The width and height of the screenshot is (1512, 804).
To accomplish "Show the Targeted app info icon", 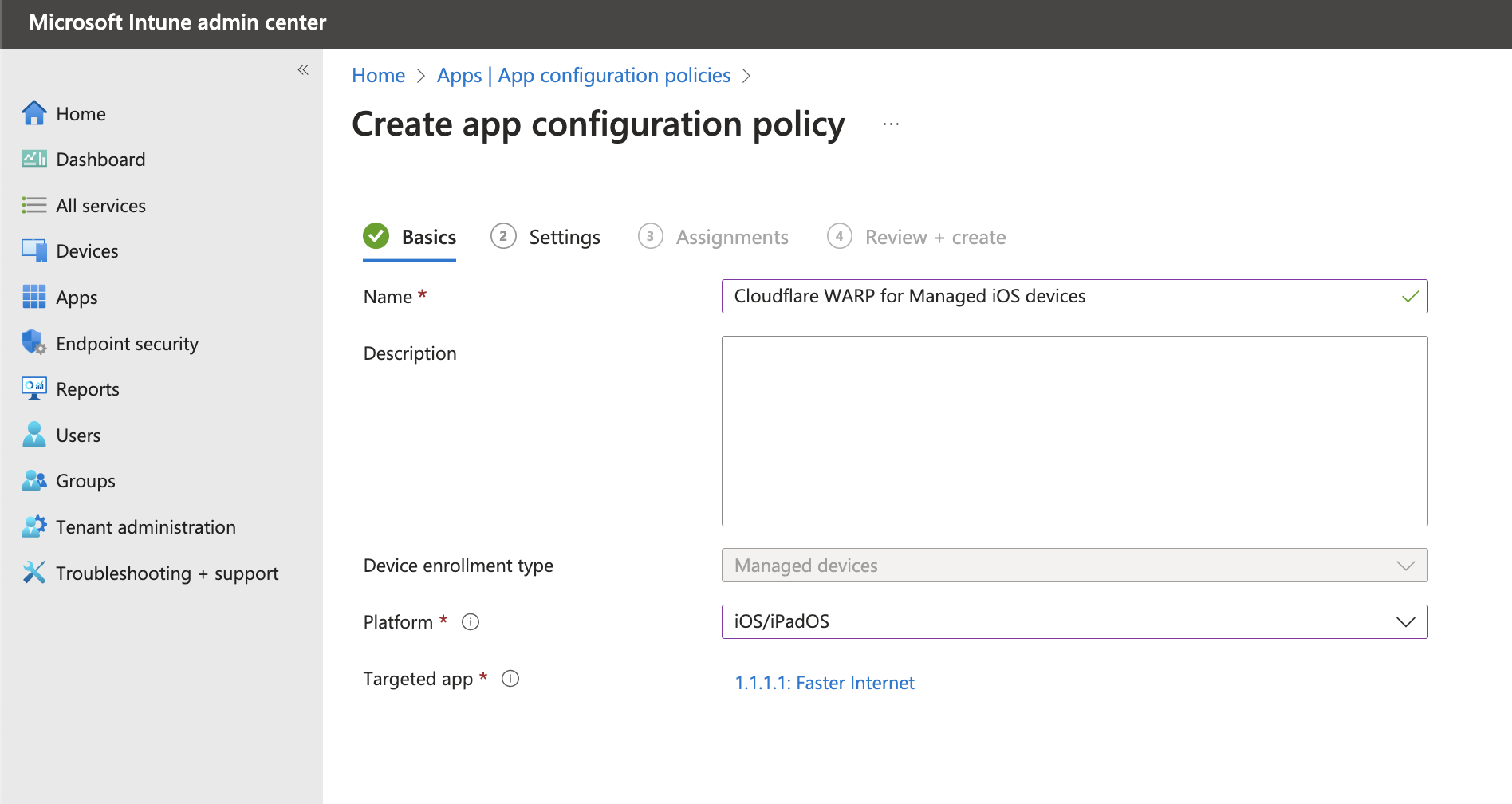I will click(510, 679).
